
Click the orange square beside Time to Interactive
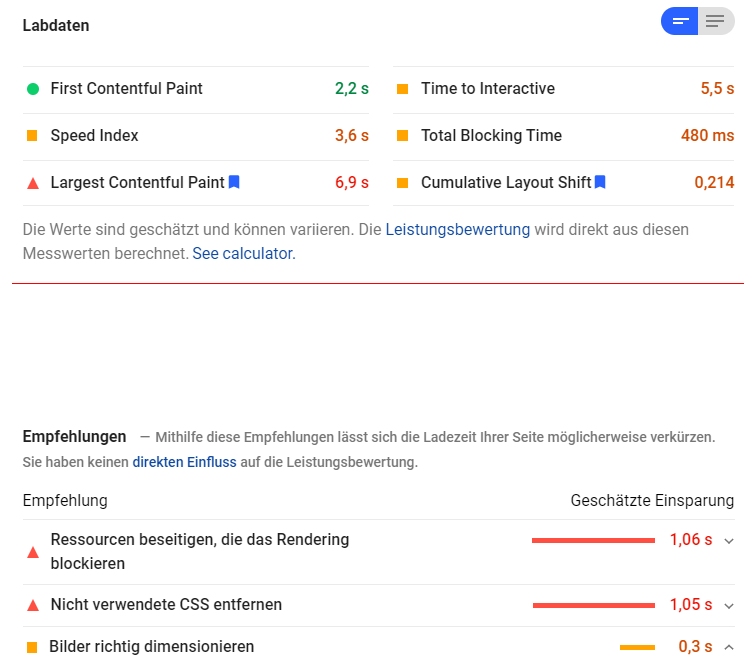click(402, 89)
